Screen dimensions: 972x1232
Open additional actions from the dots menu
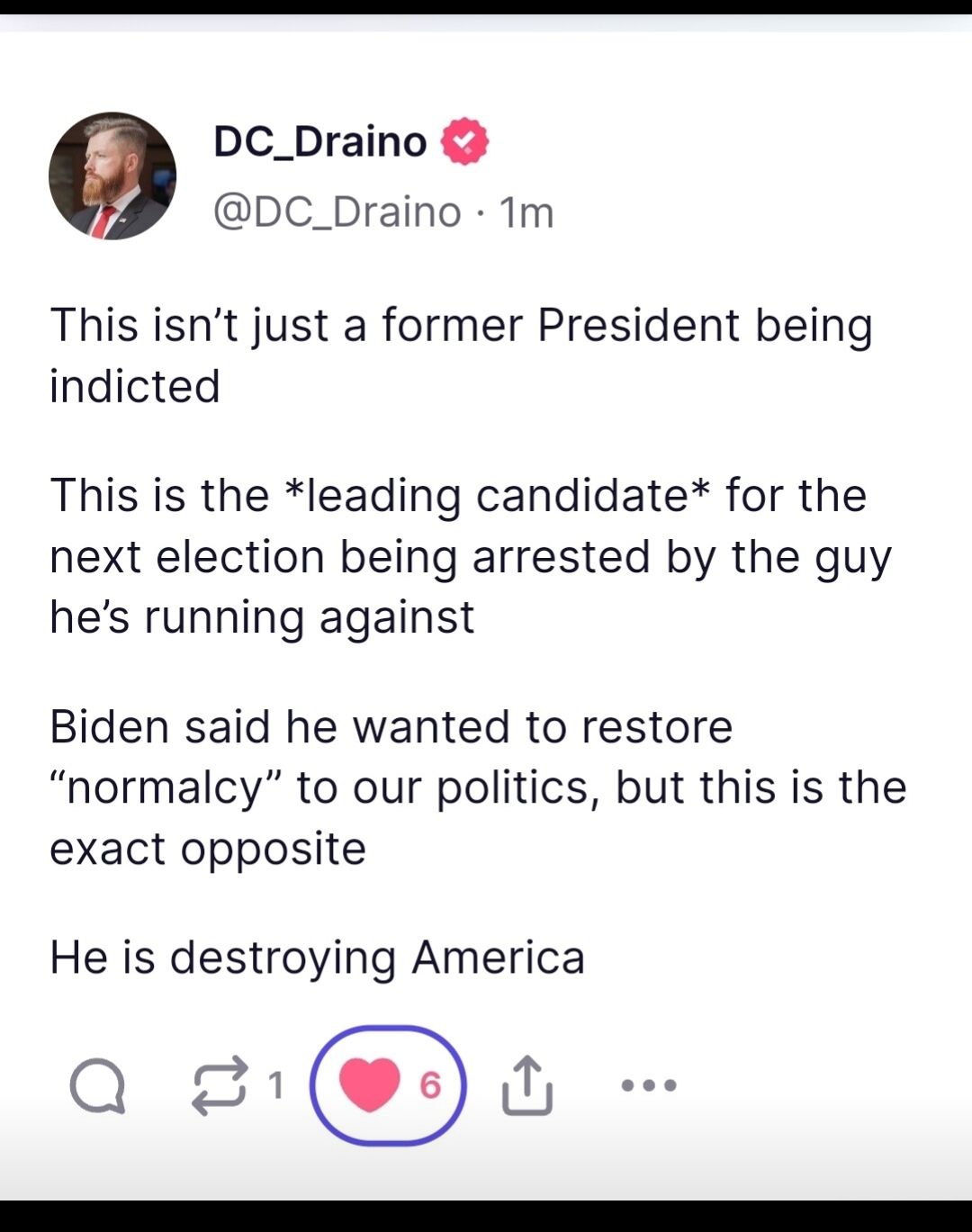tap(647, 1084)
